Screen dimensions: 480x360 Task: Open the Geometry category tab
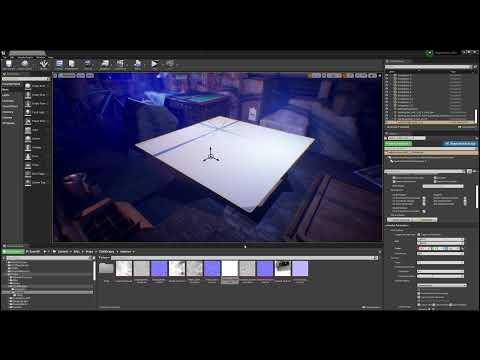pyautogui.click(x=12, y=112)
